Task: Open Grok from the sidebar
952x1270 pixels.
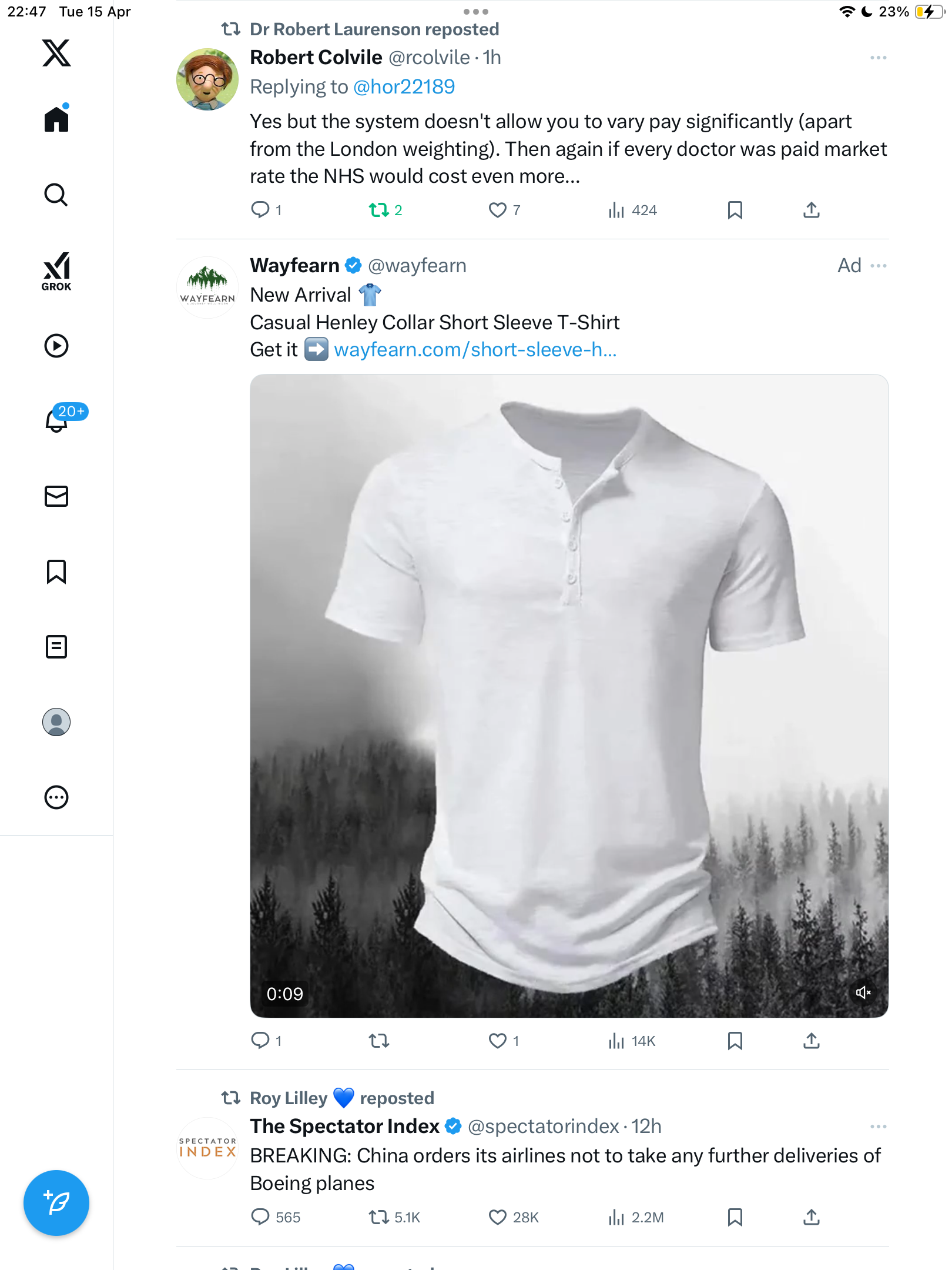Action: click(x=56, y=271)
